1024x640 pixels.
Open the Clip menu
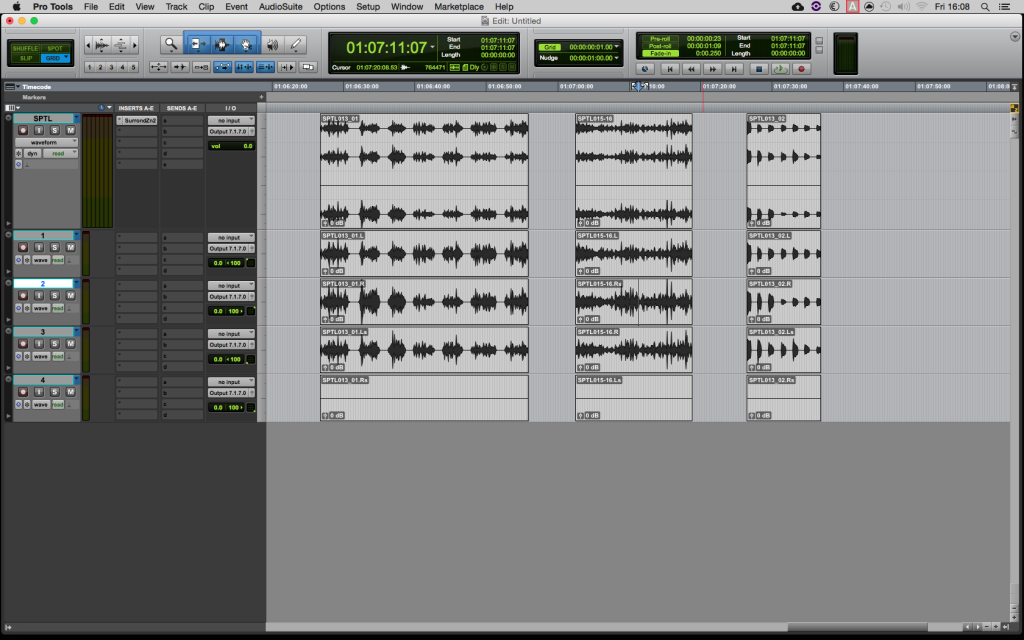(x=206, y=7)
